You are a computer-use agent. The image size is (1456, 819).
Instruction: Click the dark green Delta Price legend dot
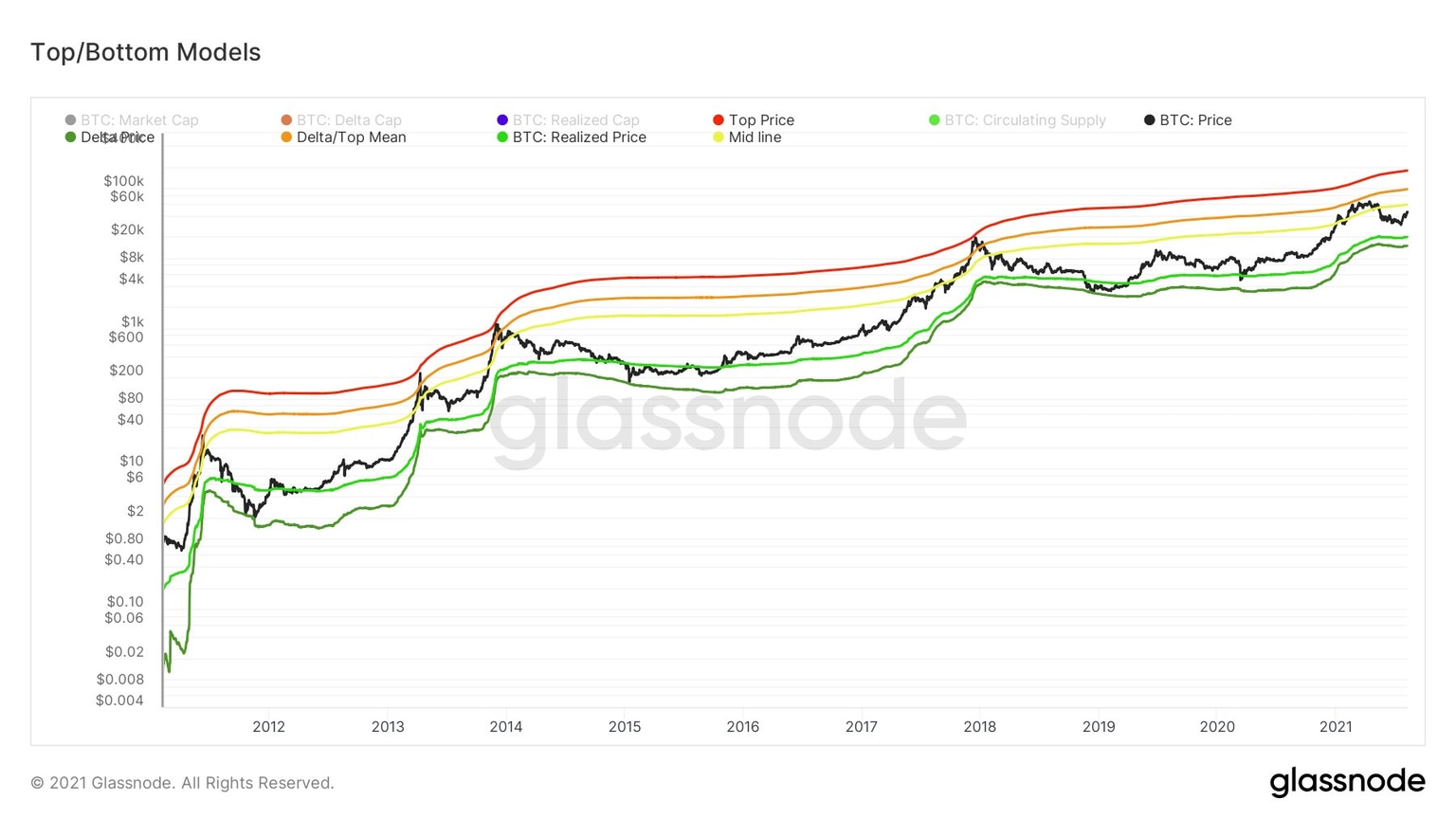70,137
